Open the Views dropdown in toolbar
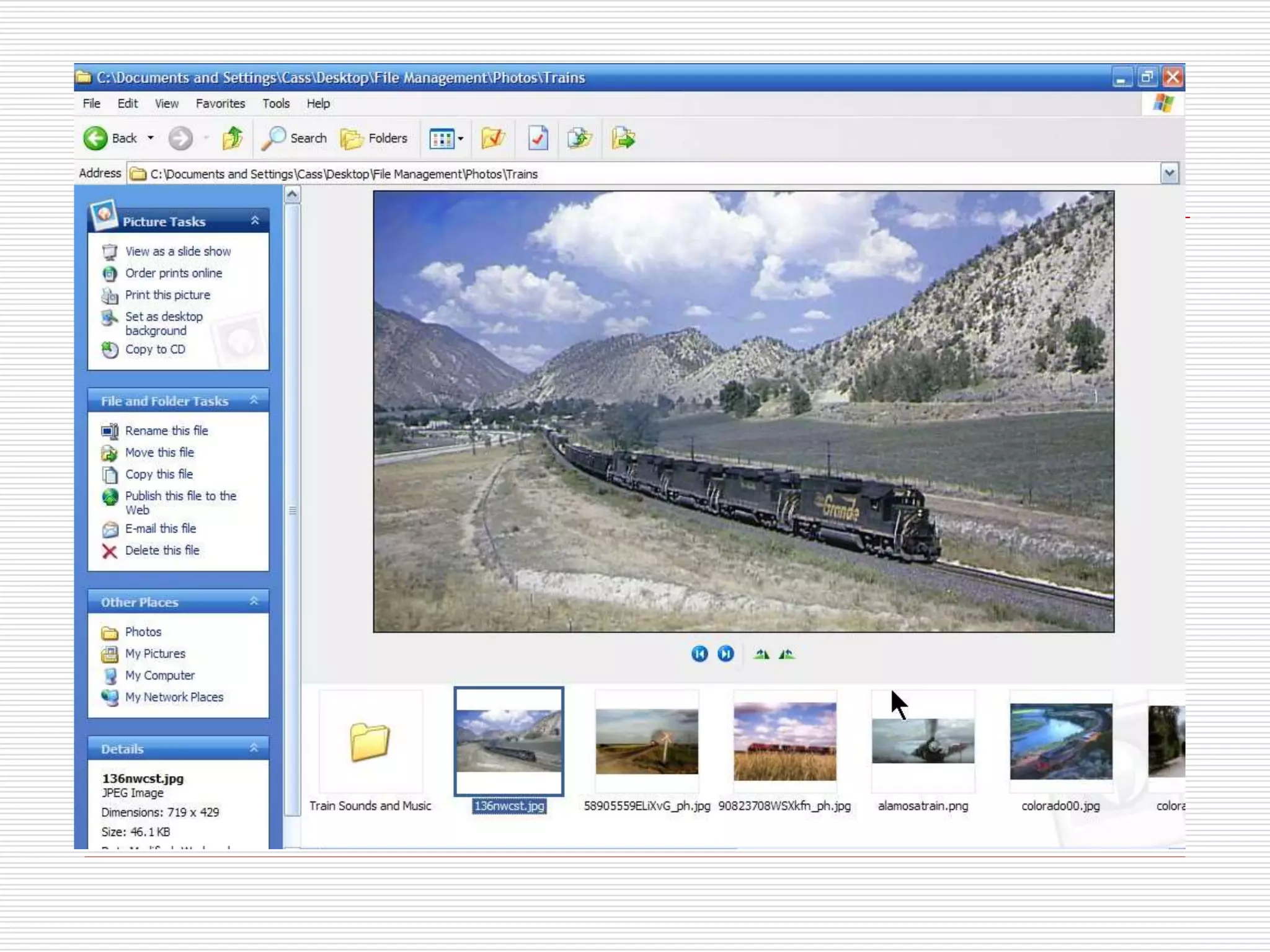Viewport: 1270px width, 952px height. pos(446,139)
